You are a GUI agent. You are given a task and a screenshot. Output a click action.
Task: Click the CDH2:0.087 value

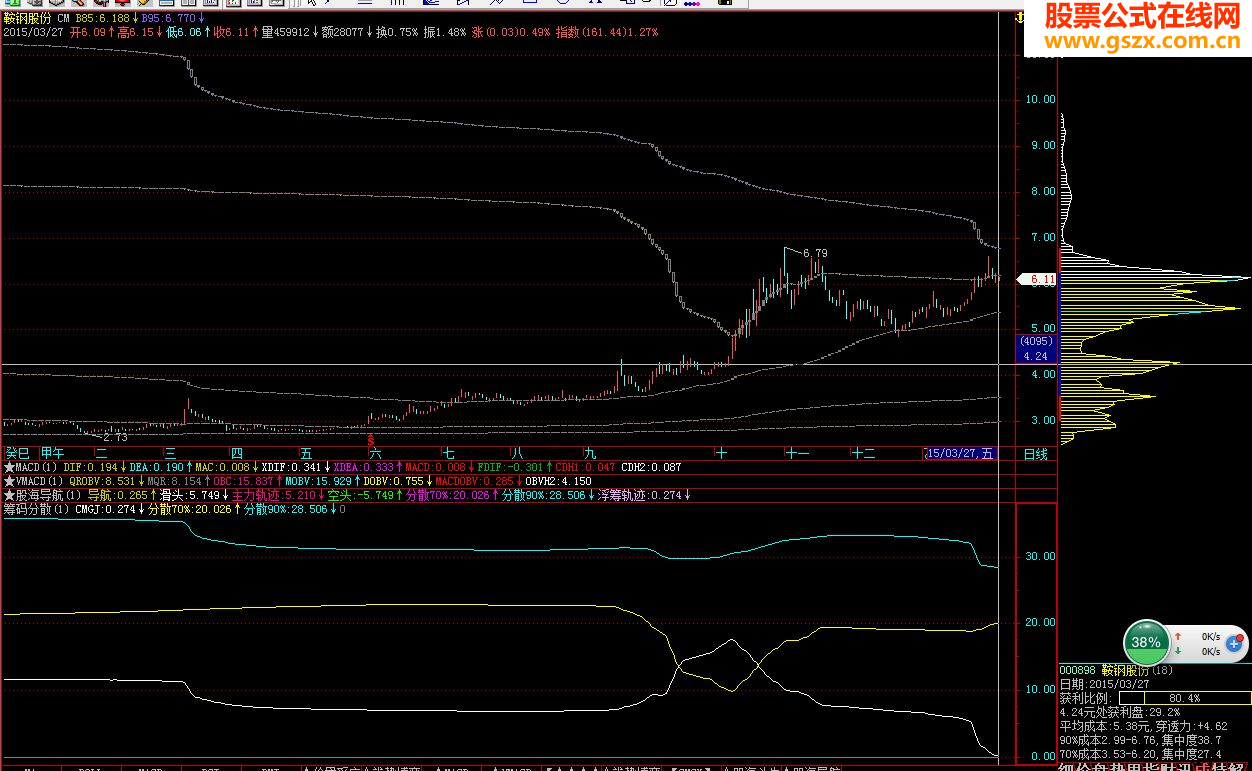[x=651, y=467]
